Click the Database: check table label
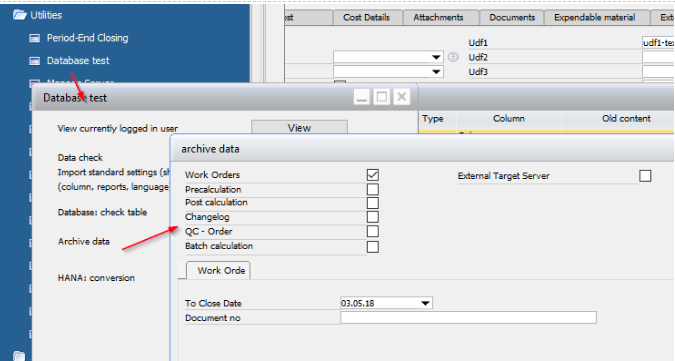 click(102, 212)
